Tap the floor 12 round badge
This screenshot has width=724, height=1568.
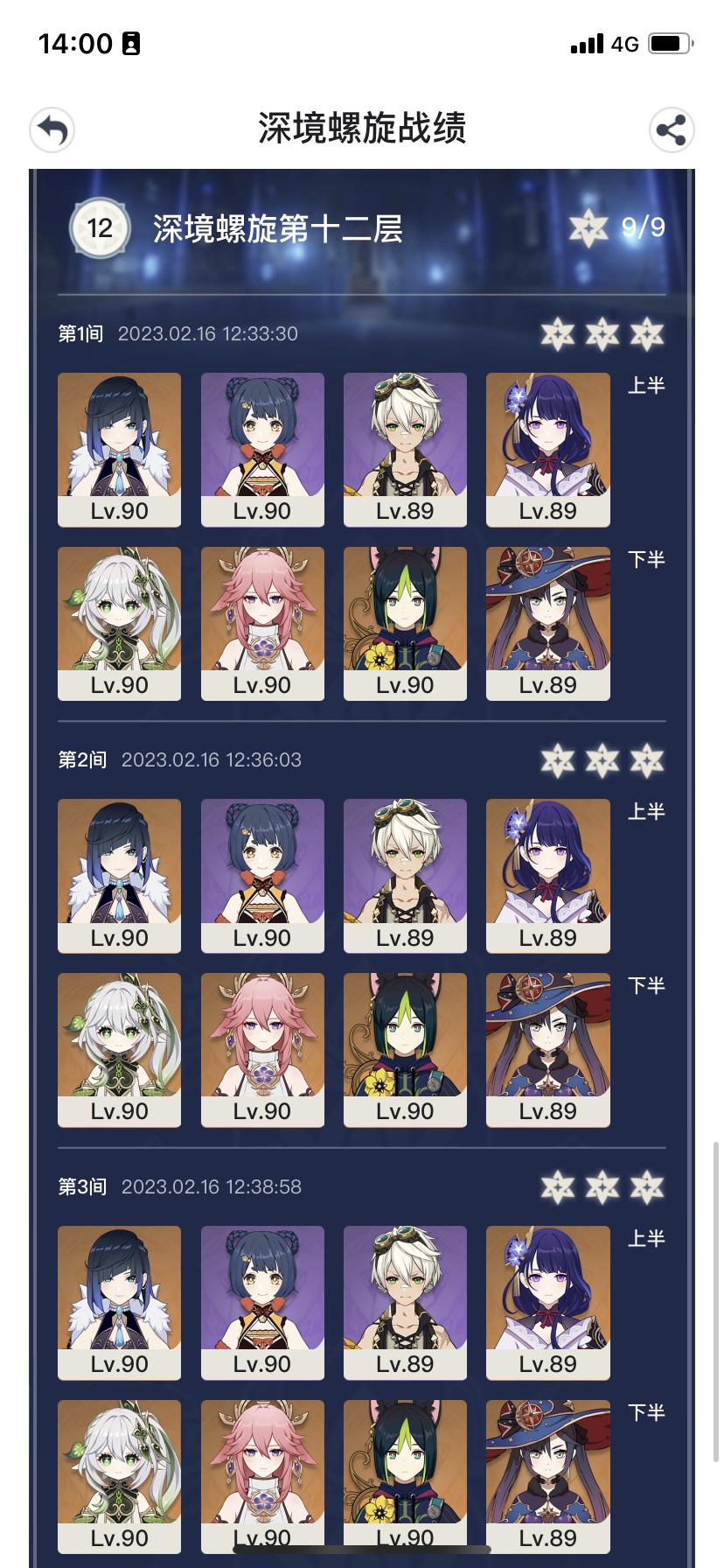tap(100, 228)
